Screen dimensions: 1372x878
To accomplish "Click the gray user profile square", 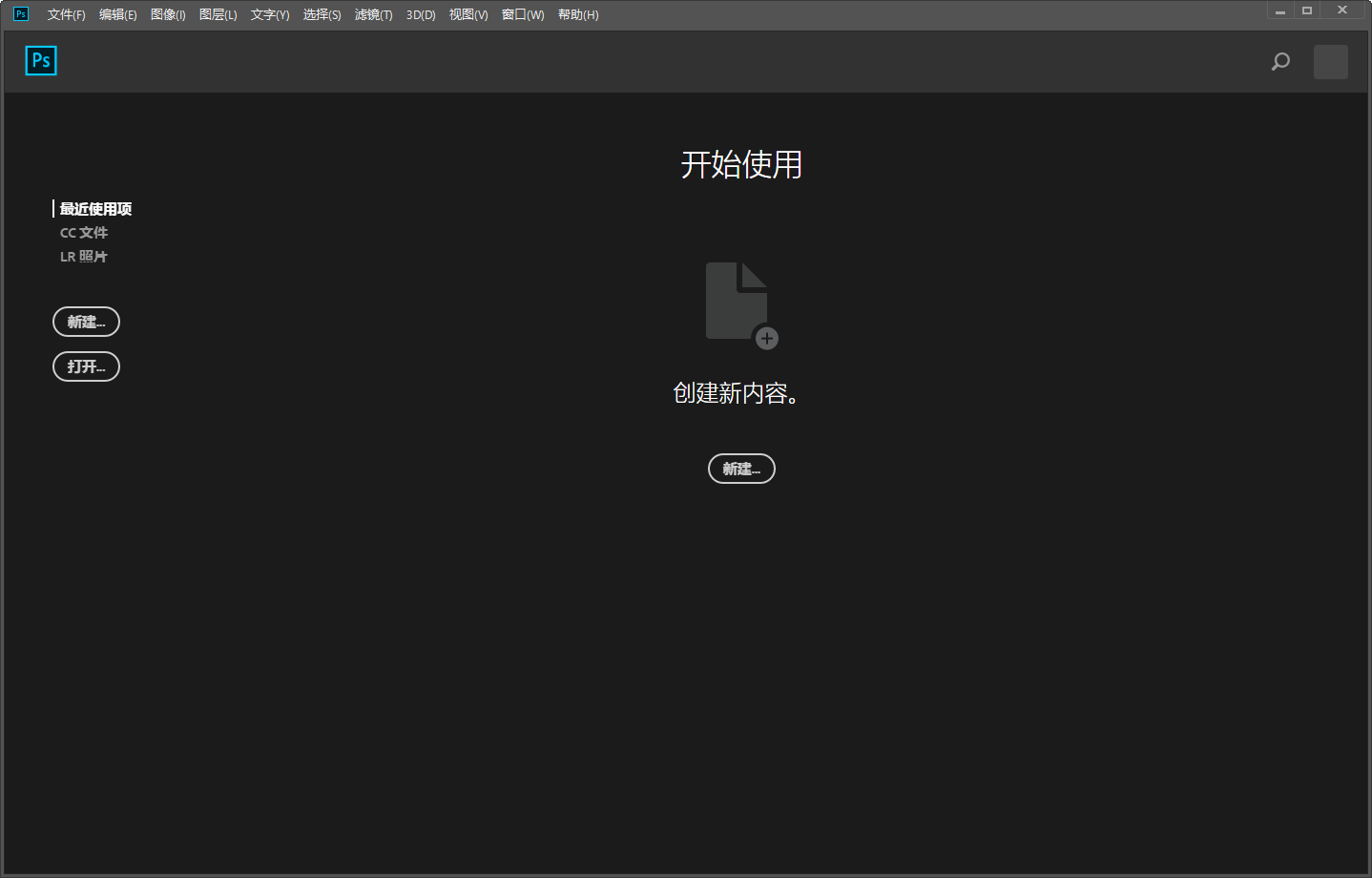I will (x=1331, y=62).
